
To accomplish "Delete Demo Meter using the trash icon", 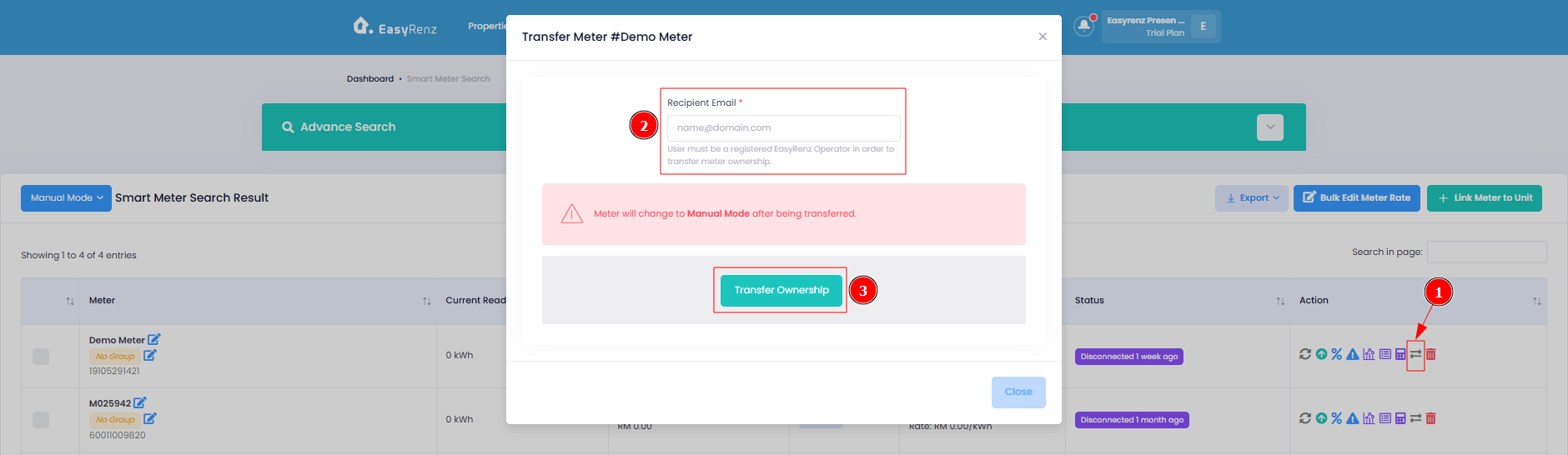I will click(x=1431, y=354).
